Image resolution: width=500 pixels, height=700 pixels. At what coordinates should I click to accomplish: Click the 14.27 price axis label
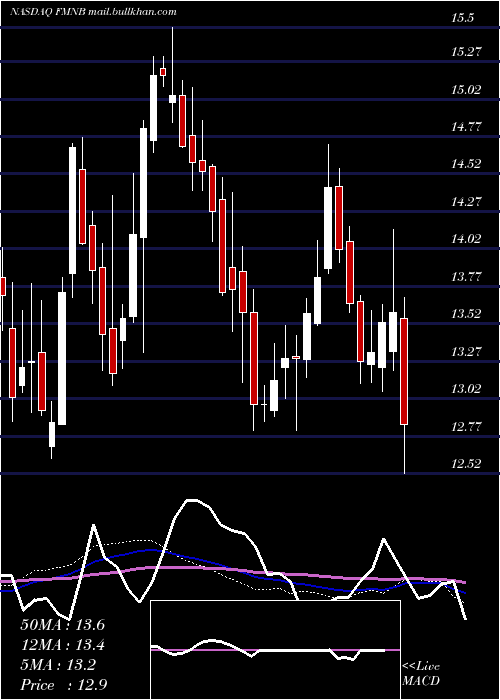click(466, 202)
